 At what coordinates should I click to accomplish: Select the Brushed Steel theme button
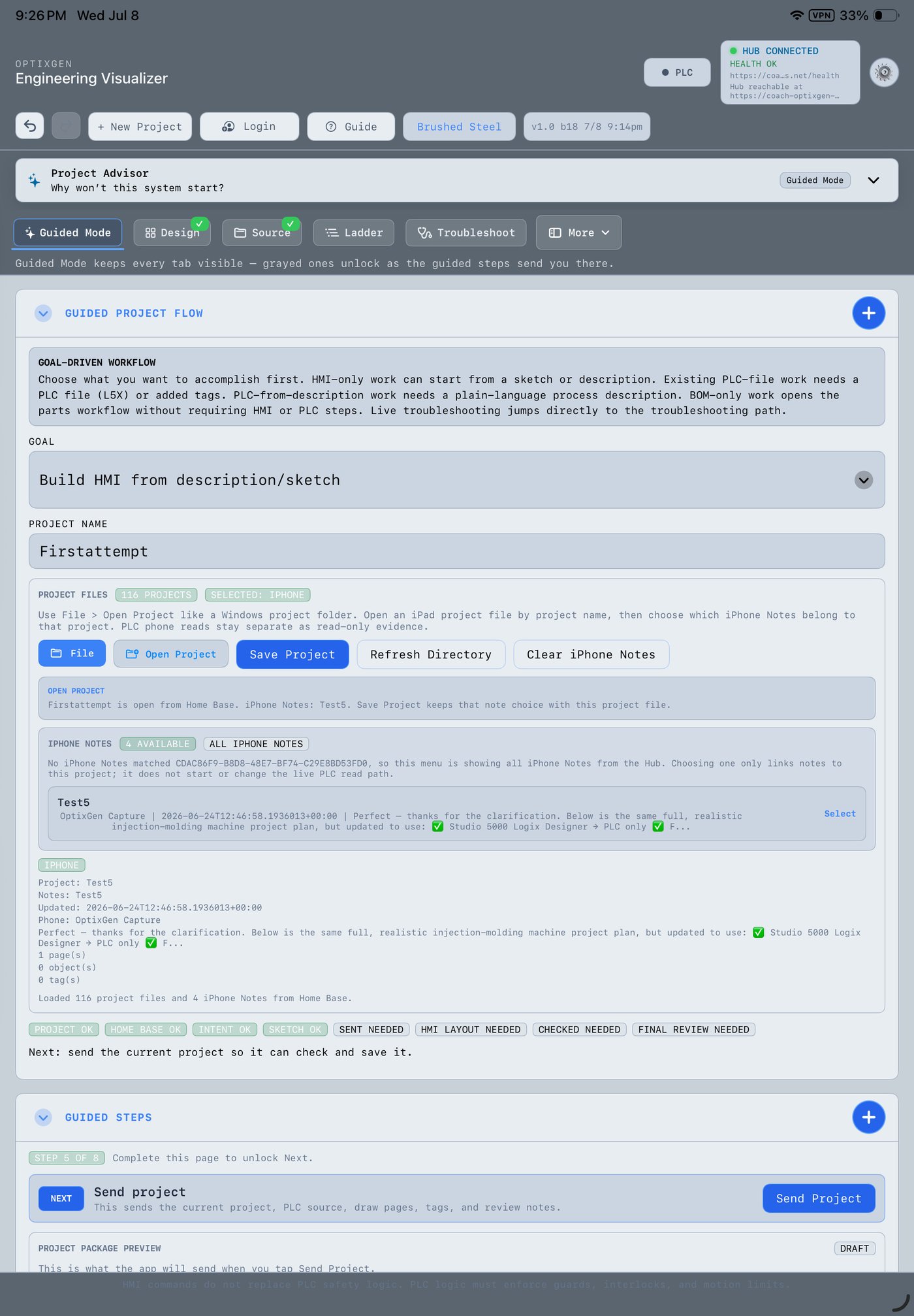click(459, 127)
